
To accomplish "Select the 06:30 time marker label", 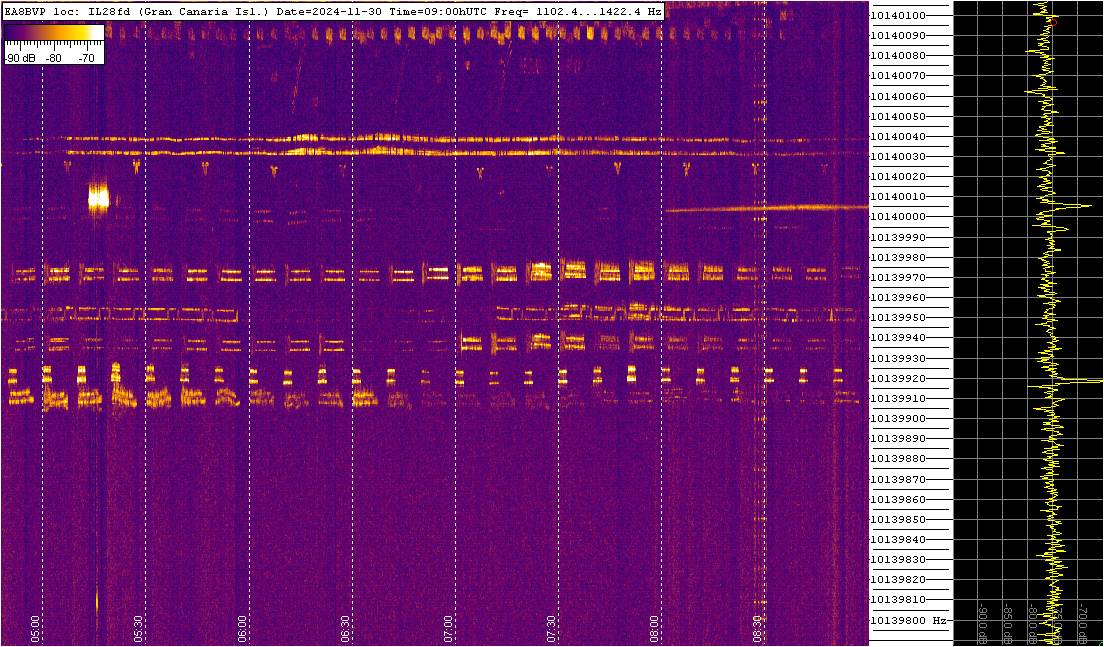I will click(x=345, y=629).
